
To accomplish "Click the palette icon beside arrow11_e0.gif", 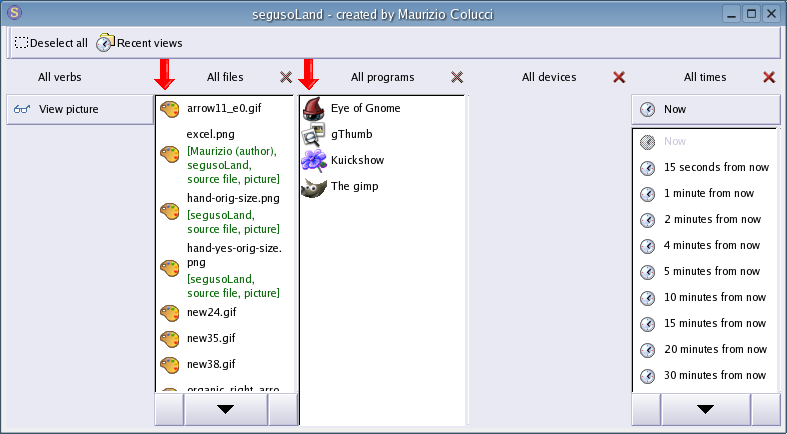I will (170, 109).
